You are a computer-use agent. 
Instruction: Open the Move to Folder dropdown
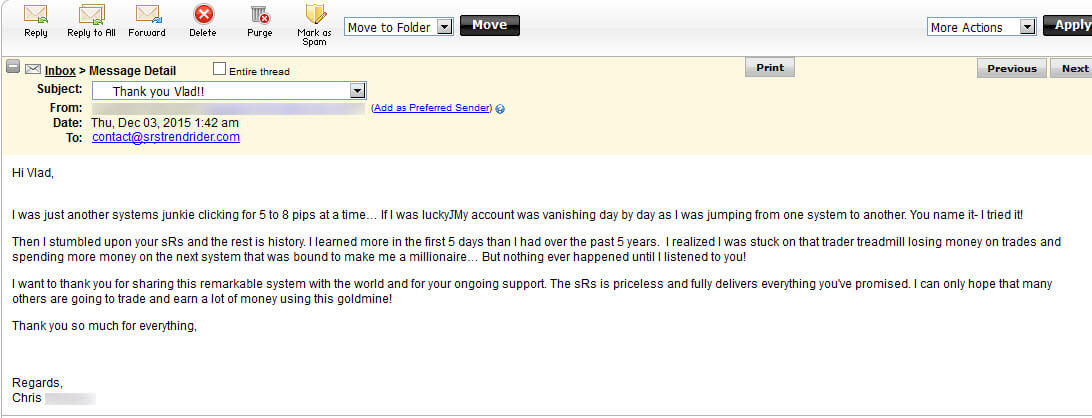[445, 27]
